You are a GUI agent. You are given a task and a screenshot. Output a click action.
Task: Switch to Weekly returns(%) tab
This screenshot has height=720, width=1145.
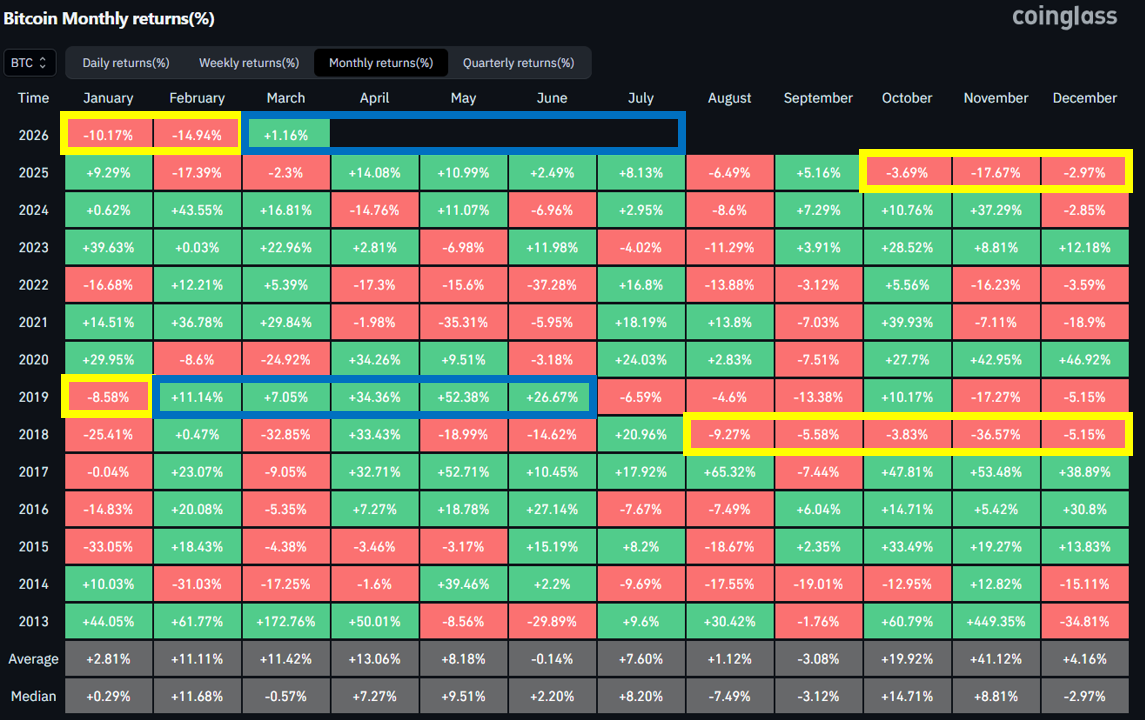tap(249, 63)
